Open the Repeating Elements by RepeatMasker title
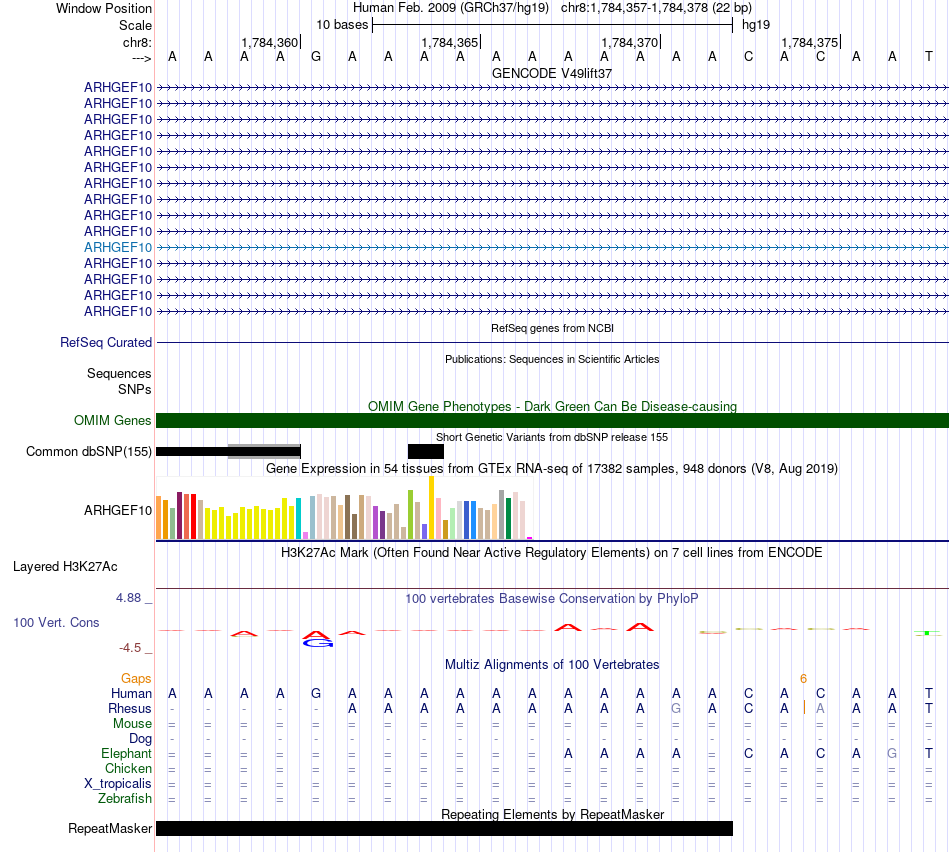The width and height of the screenshot is (950, 852). (552, 814)
